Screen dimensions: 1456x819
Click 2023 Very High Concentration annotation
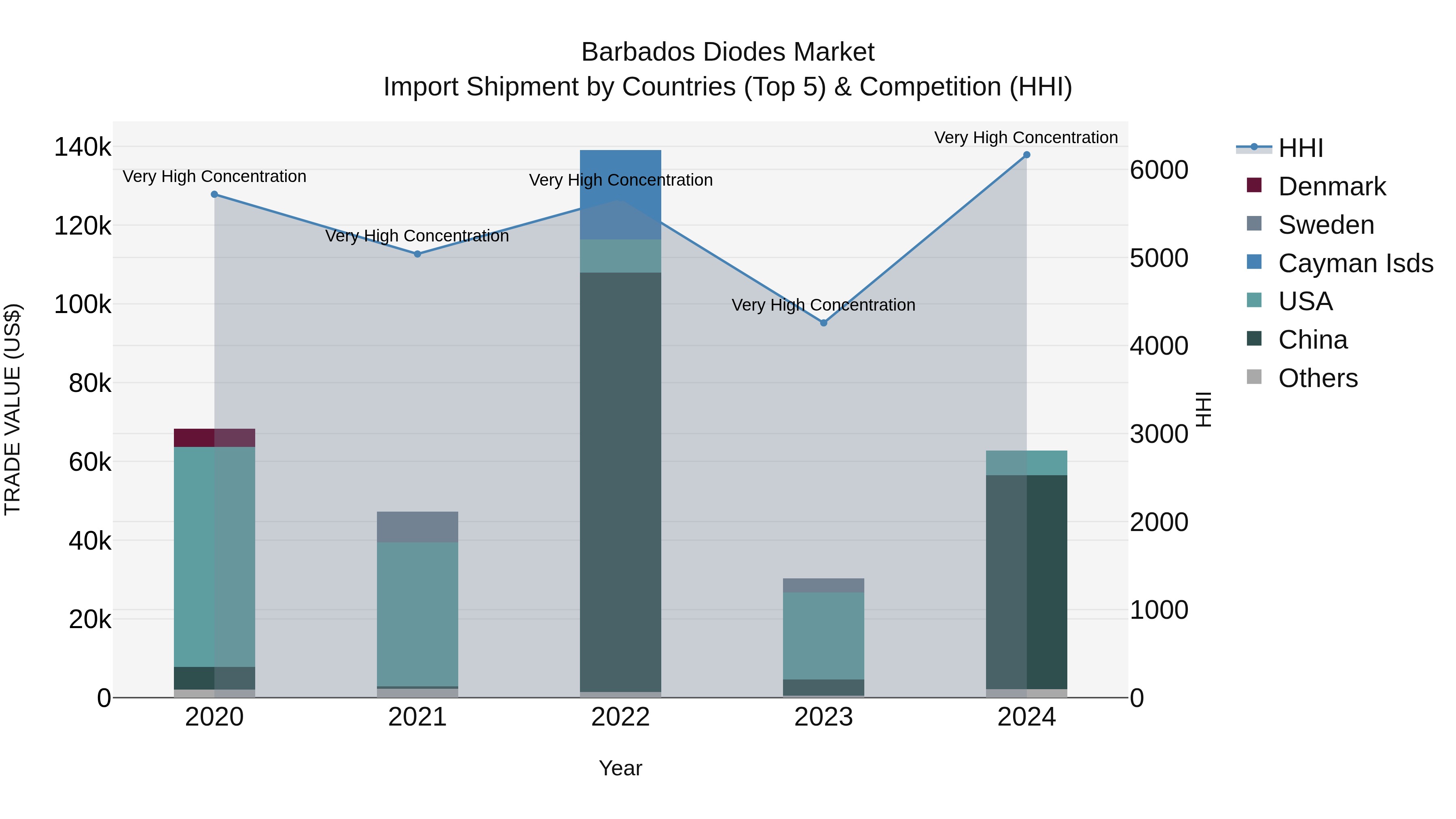click(x=823, y=305)
